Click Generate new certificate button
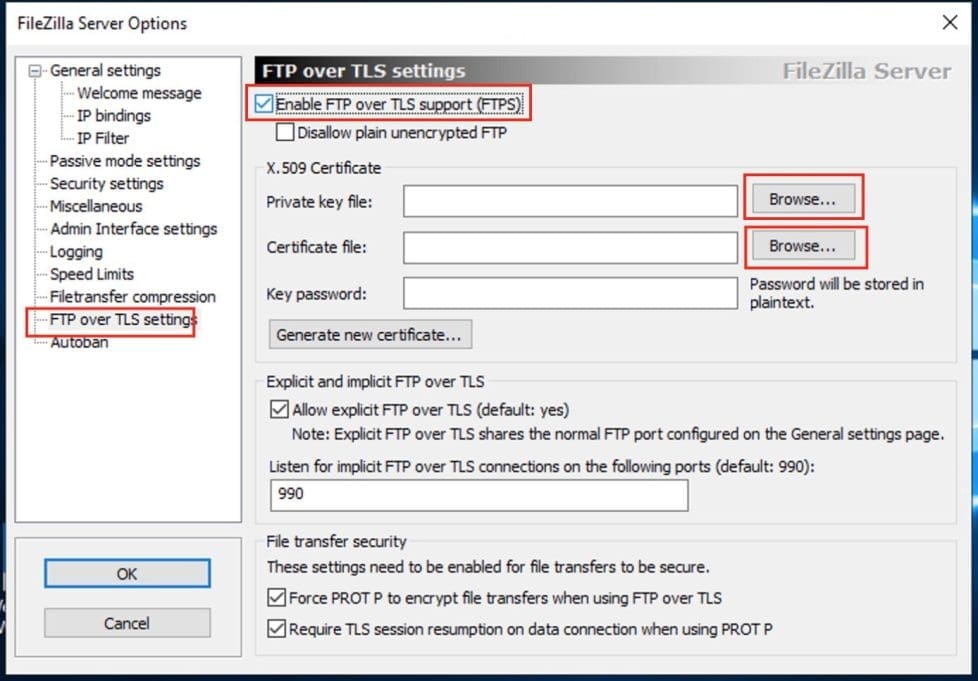Viewport: 978px width, 681px height. click(369, 335)
